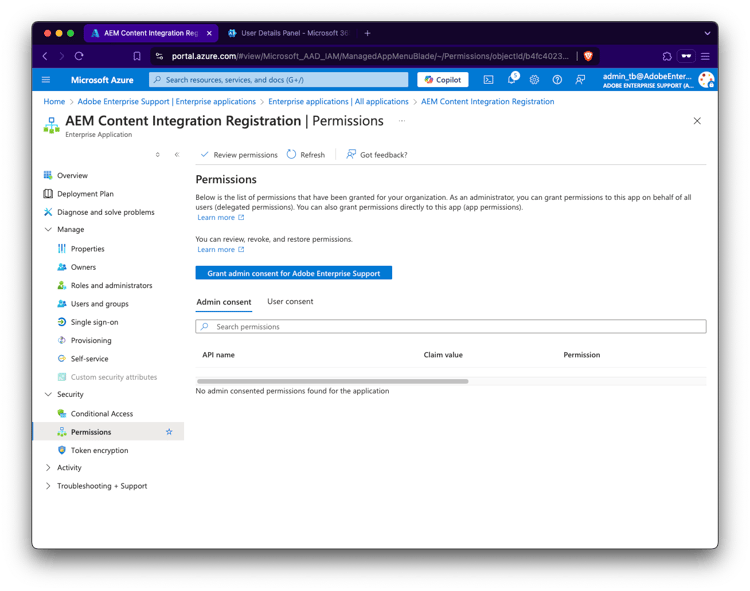This screenshot has height=591, width=750.
Task: Open the browser main menu
Action: click(705, 56)
